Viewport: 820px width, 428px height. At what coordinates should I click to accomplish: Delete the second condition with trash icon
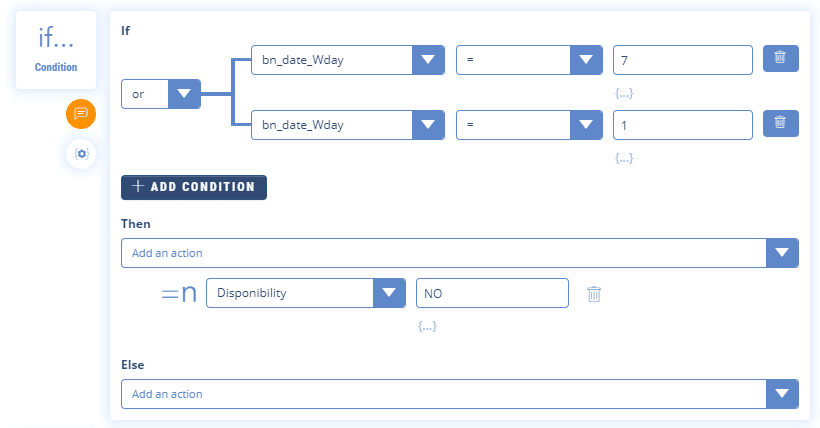pyautogui.click(x=780, y=124)
